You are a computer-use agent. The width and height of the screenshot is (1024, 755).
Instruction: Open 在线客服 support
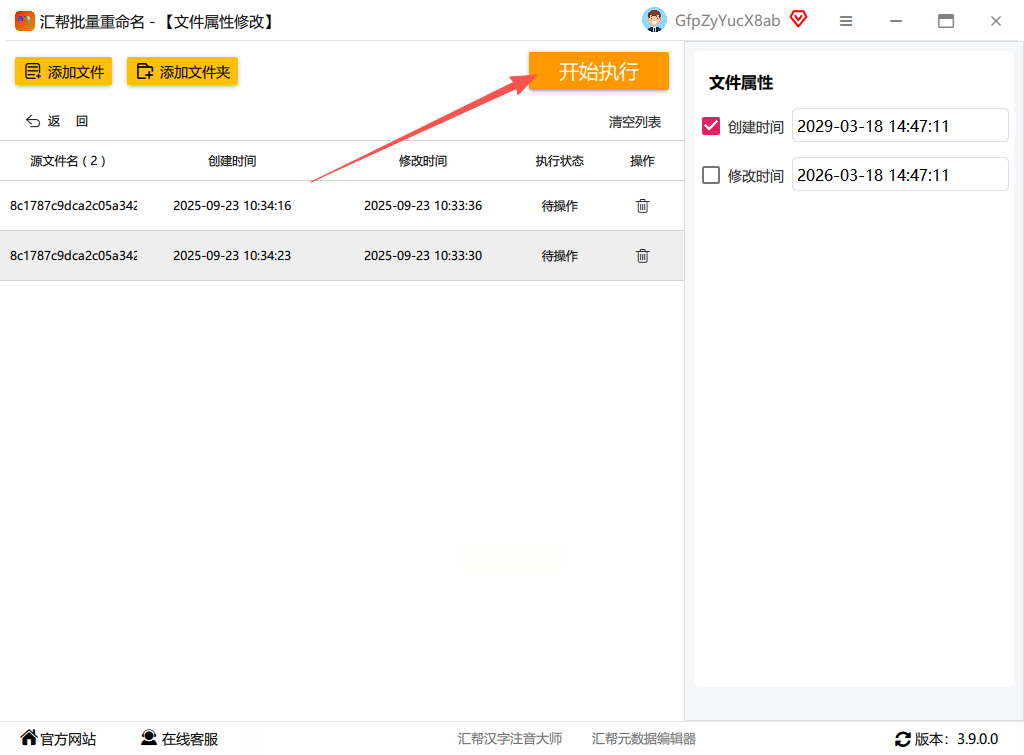(x=180, y=739)
